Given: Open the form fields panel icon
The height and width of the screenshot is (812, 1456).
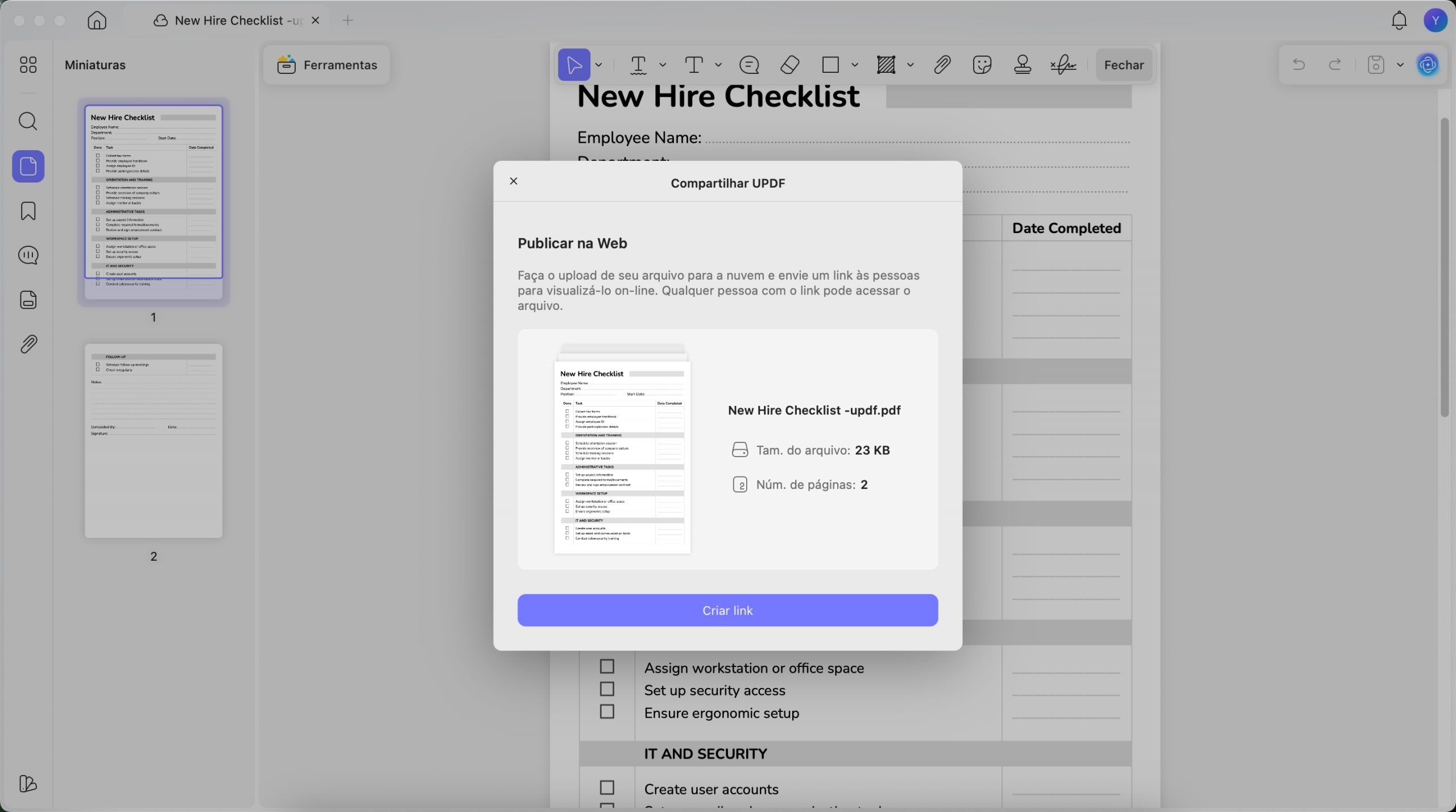Looking at the screenshot, I should coord(28,300).
